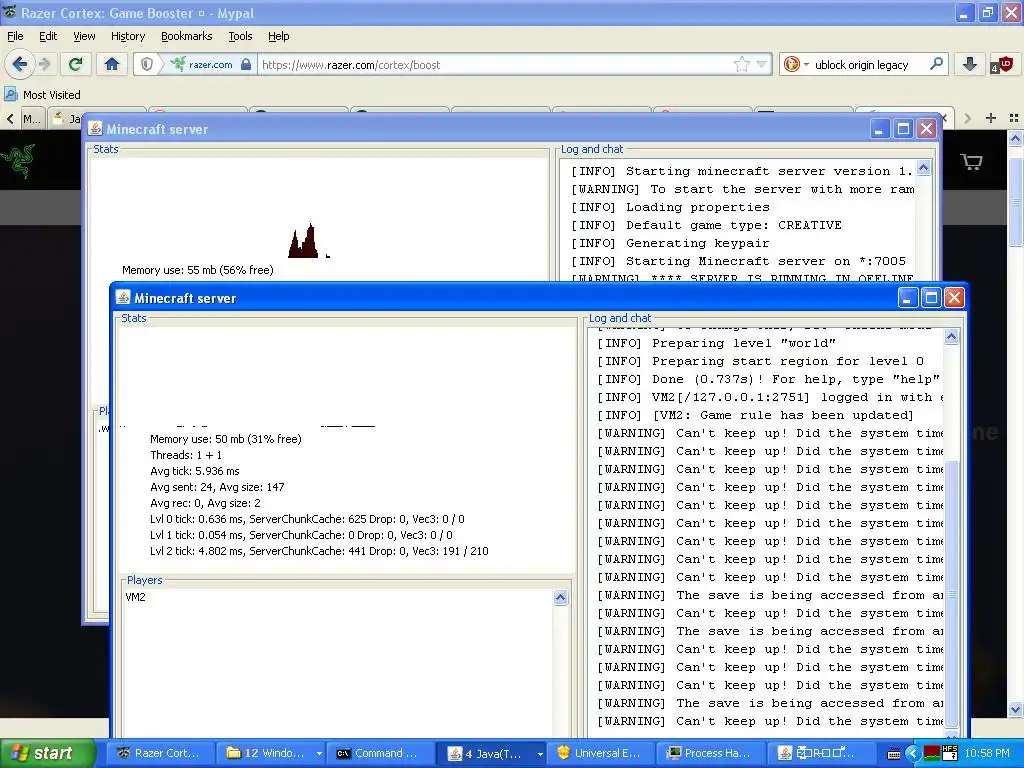Viewport: 1024px width, 768px height.
Task: Open the File menu
Action: (x=15, y=36)
